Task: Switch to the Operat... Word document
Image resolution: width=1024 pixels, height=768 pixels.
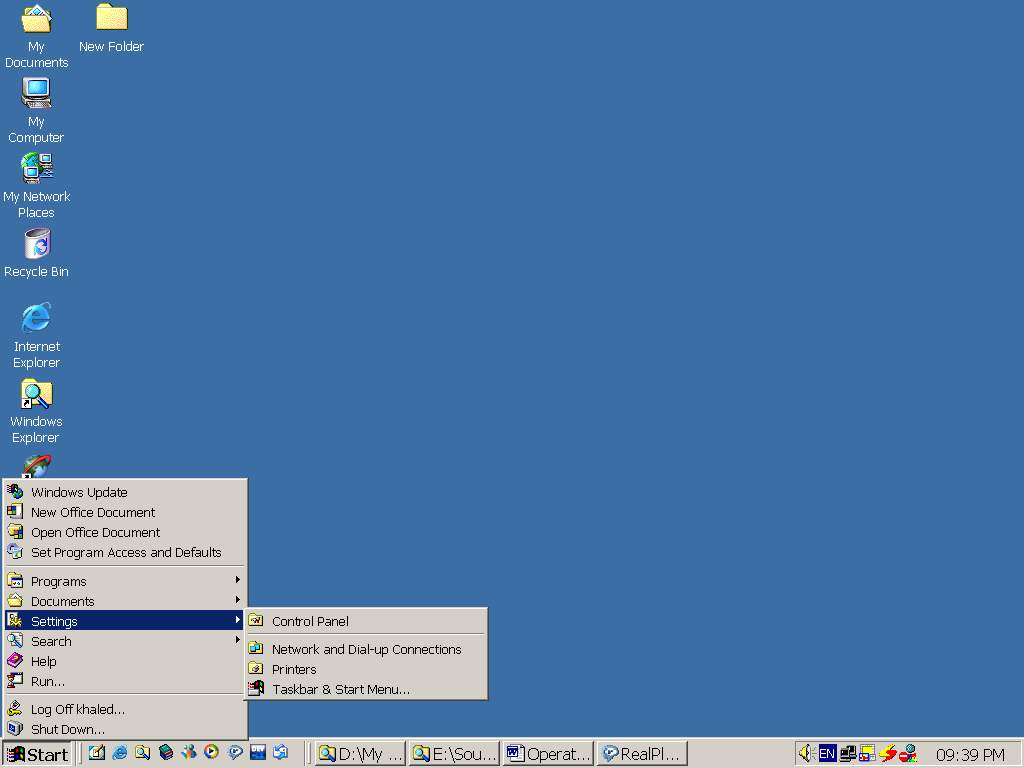Action: click(548, 754)
